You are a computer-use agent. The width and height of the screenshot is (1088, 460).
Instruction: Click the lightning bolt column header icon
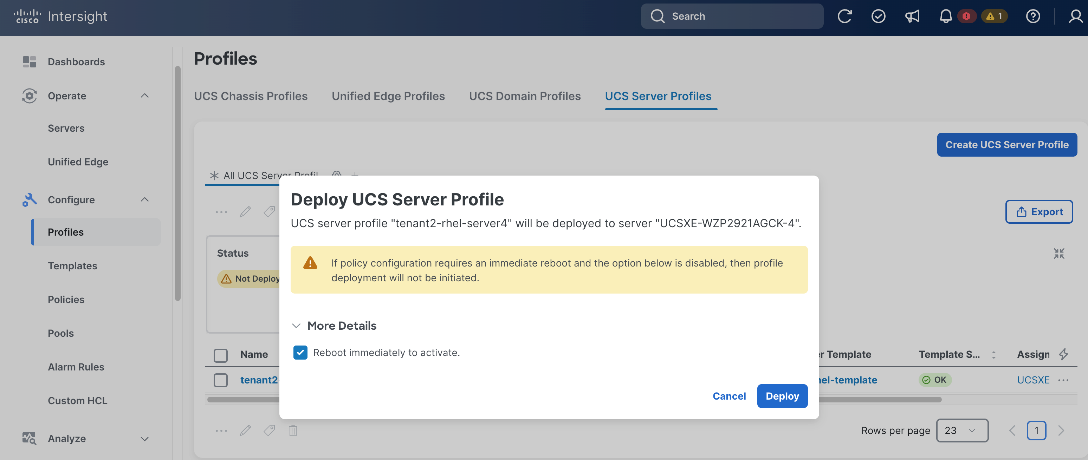(1064, 355)
